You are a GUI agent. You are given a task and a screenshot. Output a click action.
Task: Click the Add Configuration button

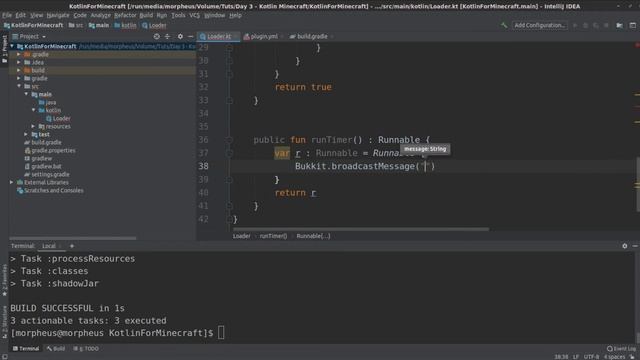(x=540, y=25)
